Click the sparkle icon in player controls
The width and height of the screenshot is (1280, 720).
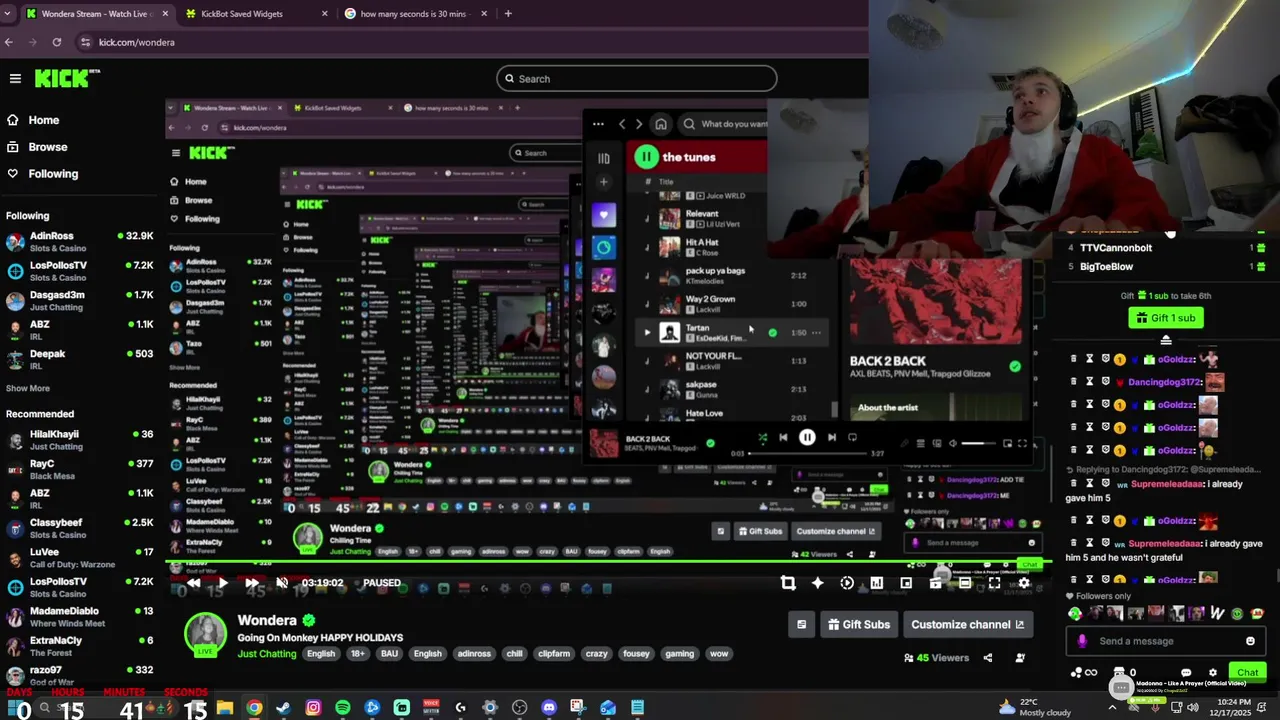coord(817,583)
